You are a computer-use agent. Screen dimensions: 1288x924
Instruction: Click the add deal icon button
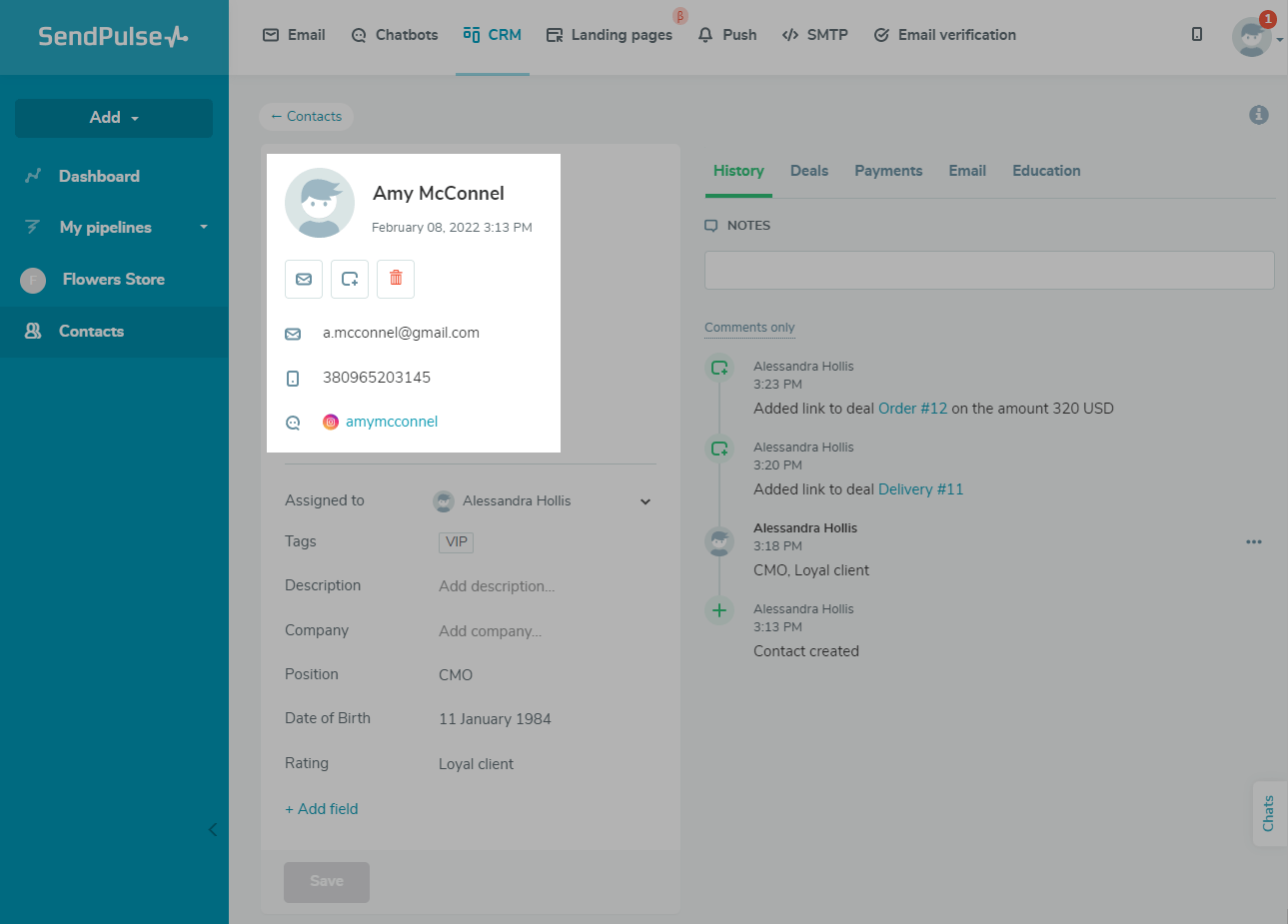pos(350,279)
